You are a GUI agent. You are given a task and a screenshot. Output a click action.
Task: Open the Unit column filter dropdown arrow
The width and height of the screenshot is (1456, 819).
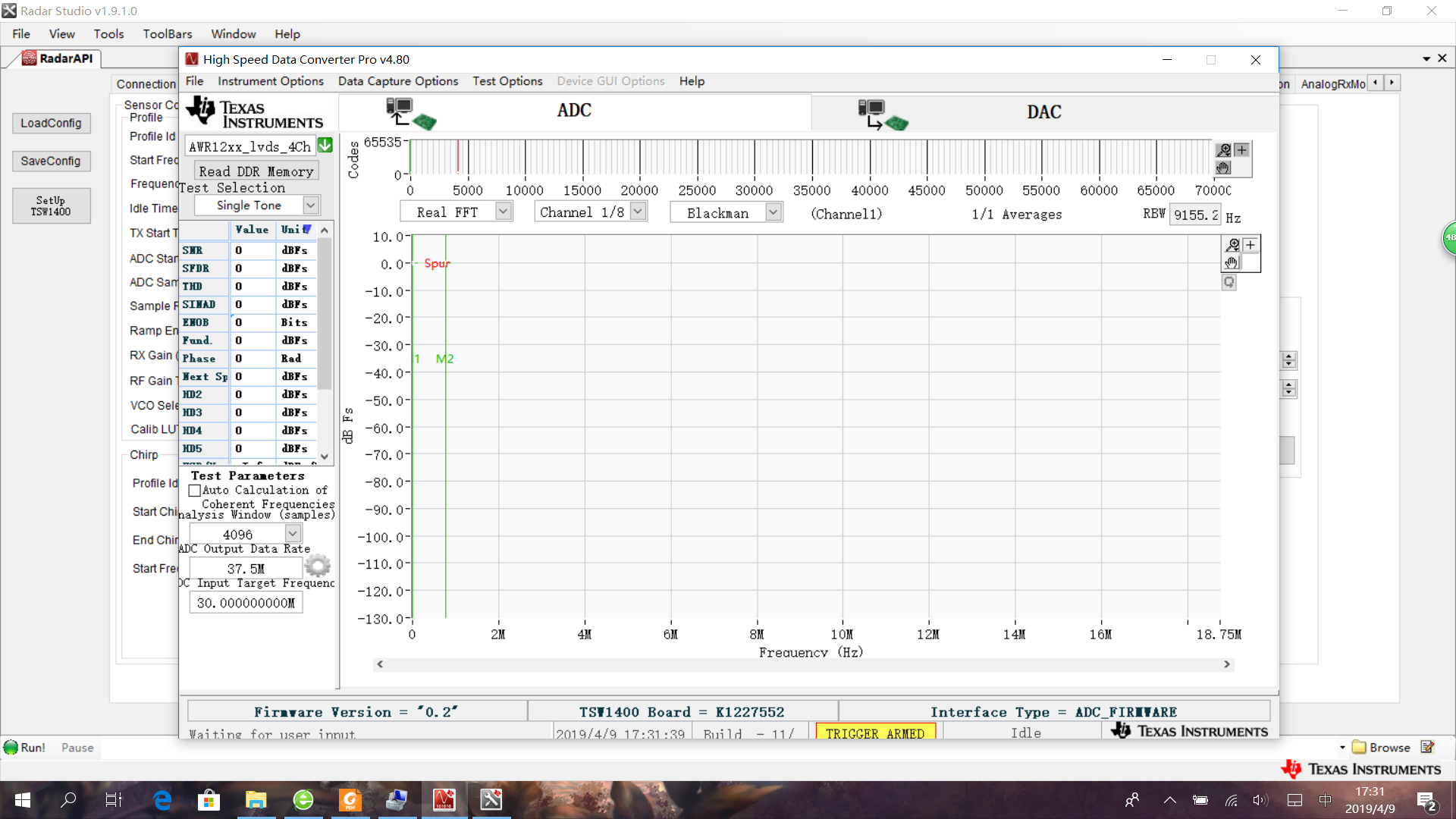[307, 229]
